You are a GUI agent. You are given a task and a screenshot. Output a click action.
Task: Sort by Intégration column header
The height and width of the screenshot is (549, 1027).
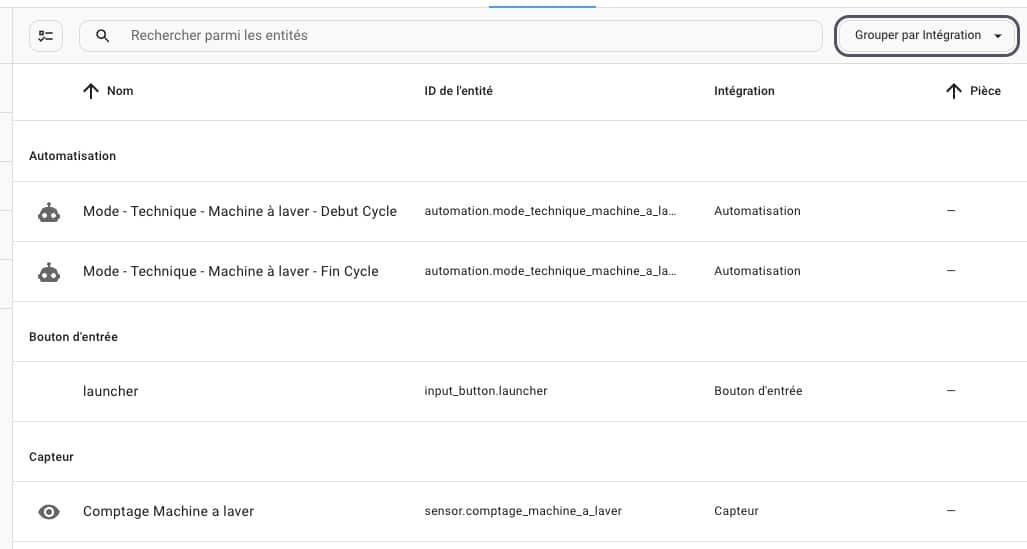point(744,91)
